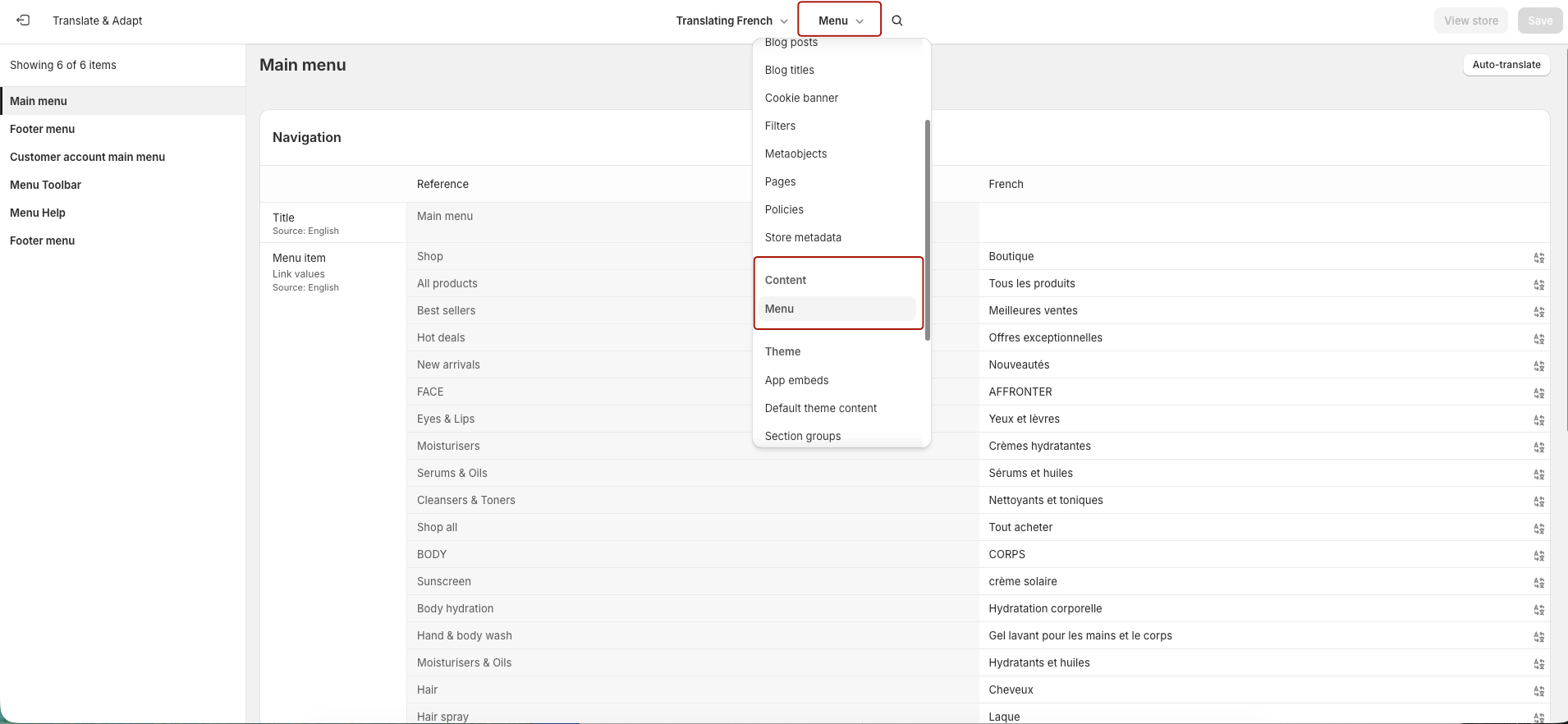Click auto-translate icon for Sérums et huiles

pos(1538,474)
